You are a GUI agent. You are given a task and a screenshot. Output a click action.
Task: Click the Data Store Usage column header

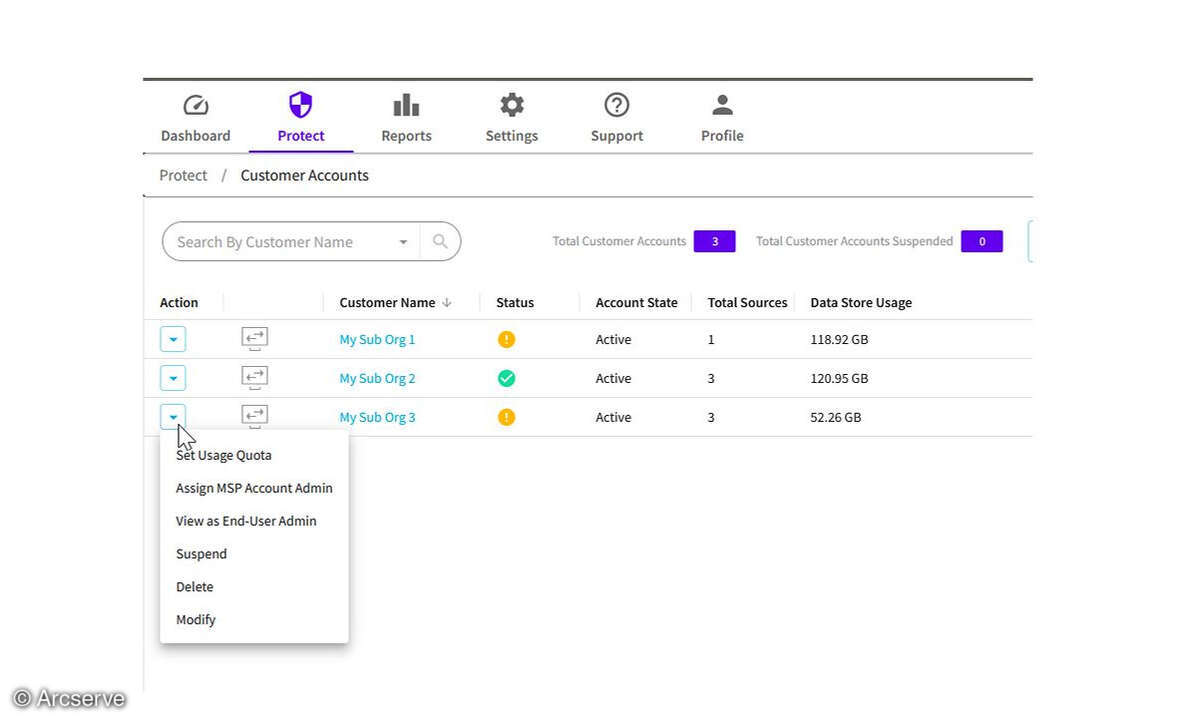pos(861,302)
